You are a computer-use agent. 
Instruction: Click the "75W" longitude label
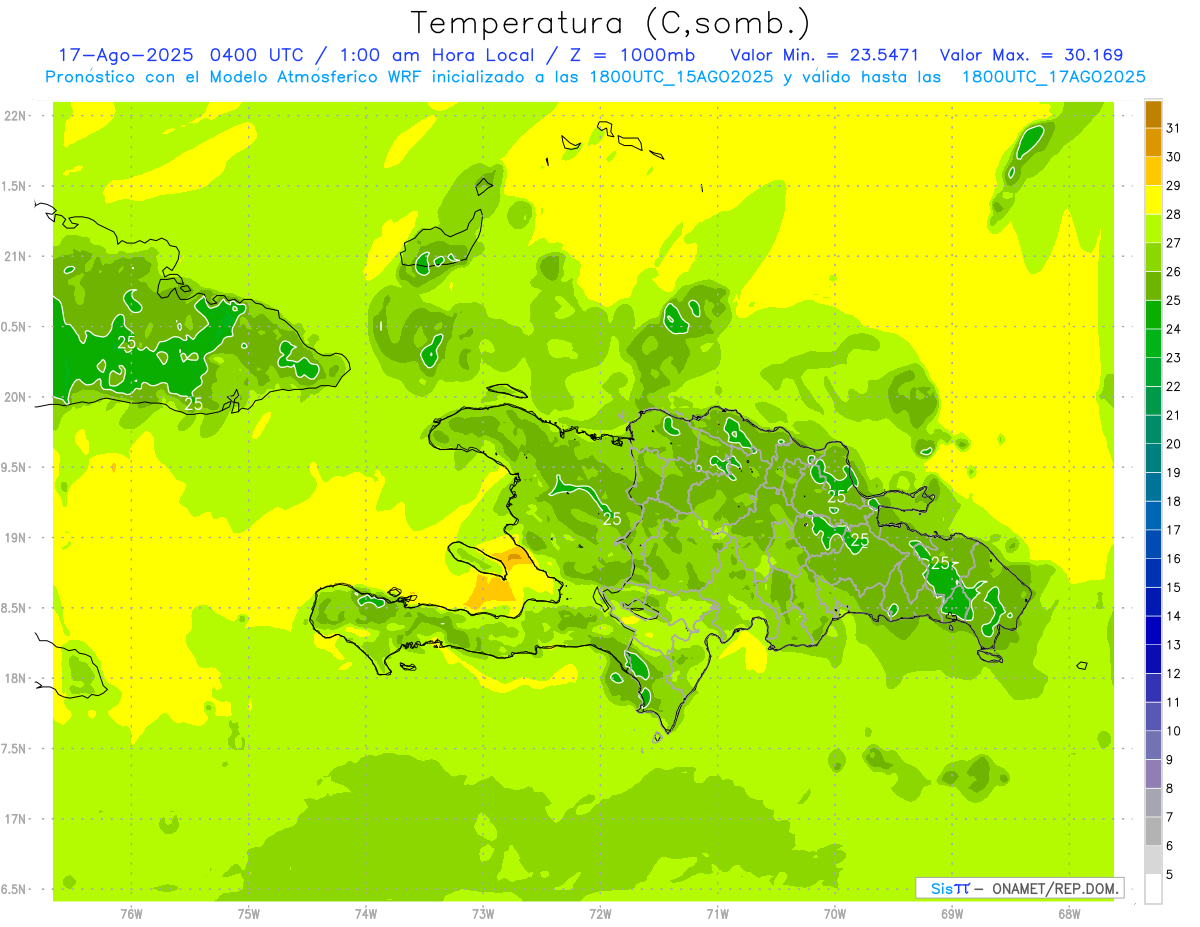[248, 913]
